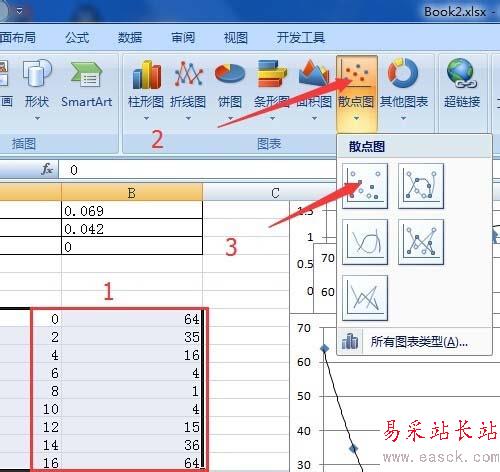Expand the Shapes dropdown arrow
The image size is (500, 472).
coord(37,118)
